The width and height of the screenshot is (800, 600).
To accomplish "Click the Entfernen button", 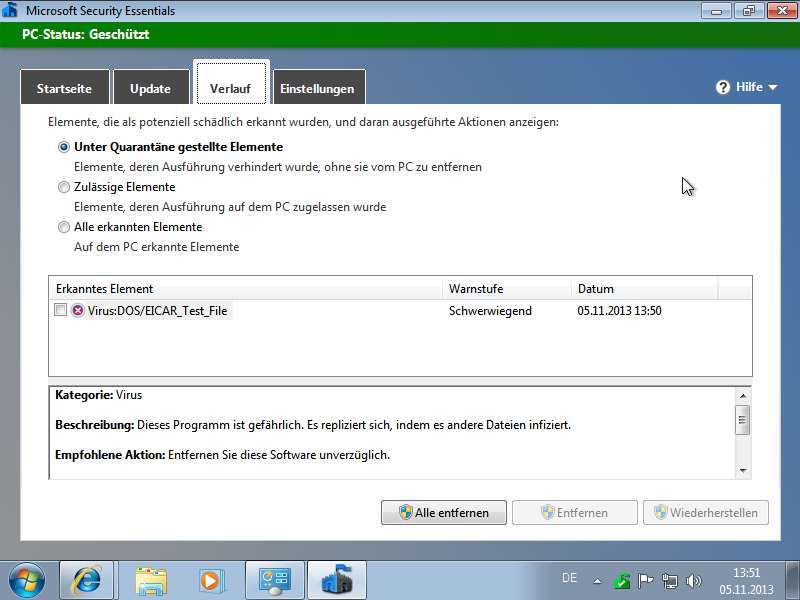I will pyautogui.click(x=575, y=512).
